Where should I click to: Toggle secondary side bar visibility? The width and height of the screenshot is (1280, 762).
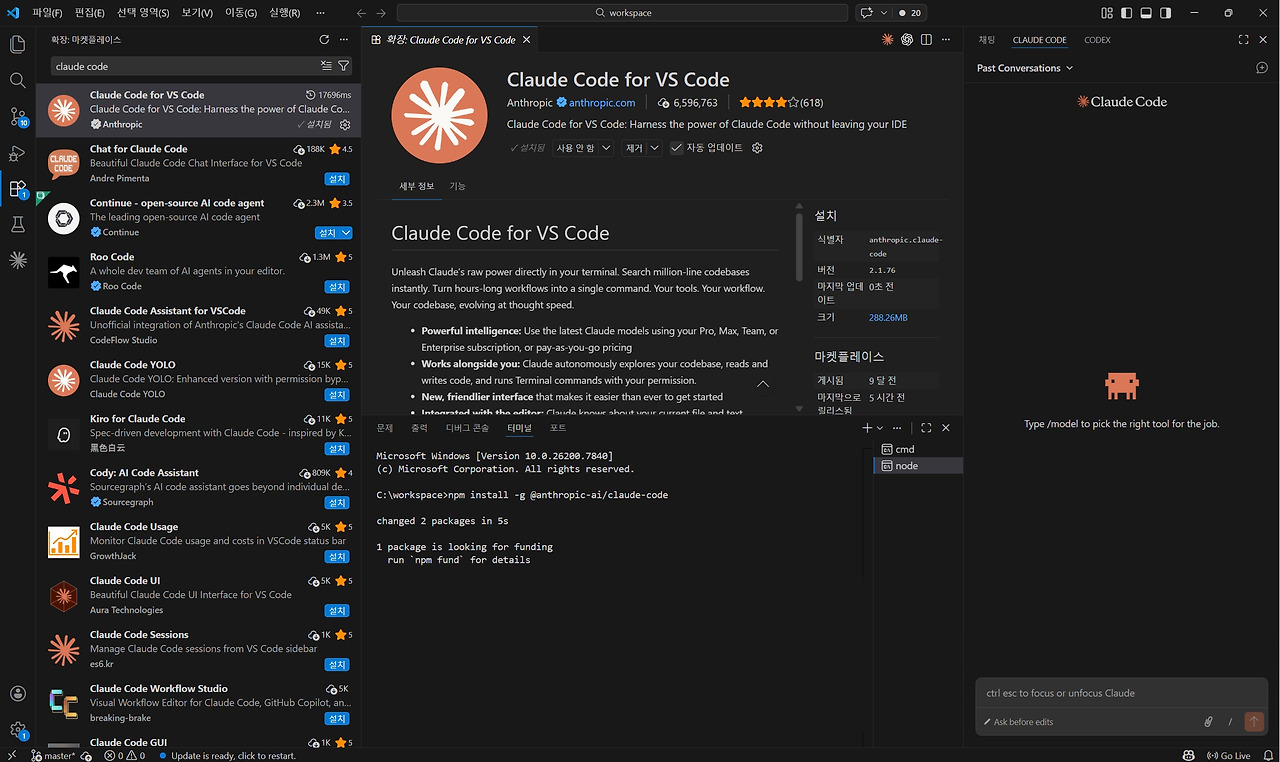(x=1166, y=13)
